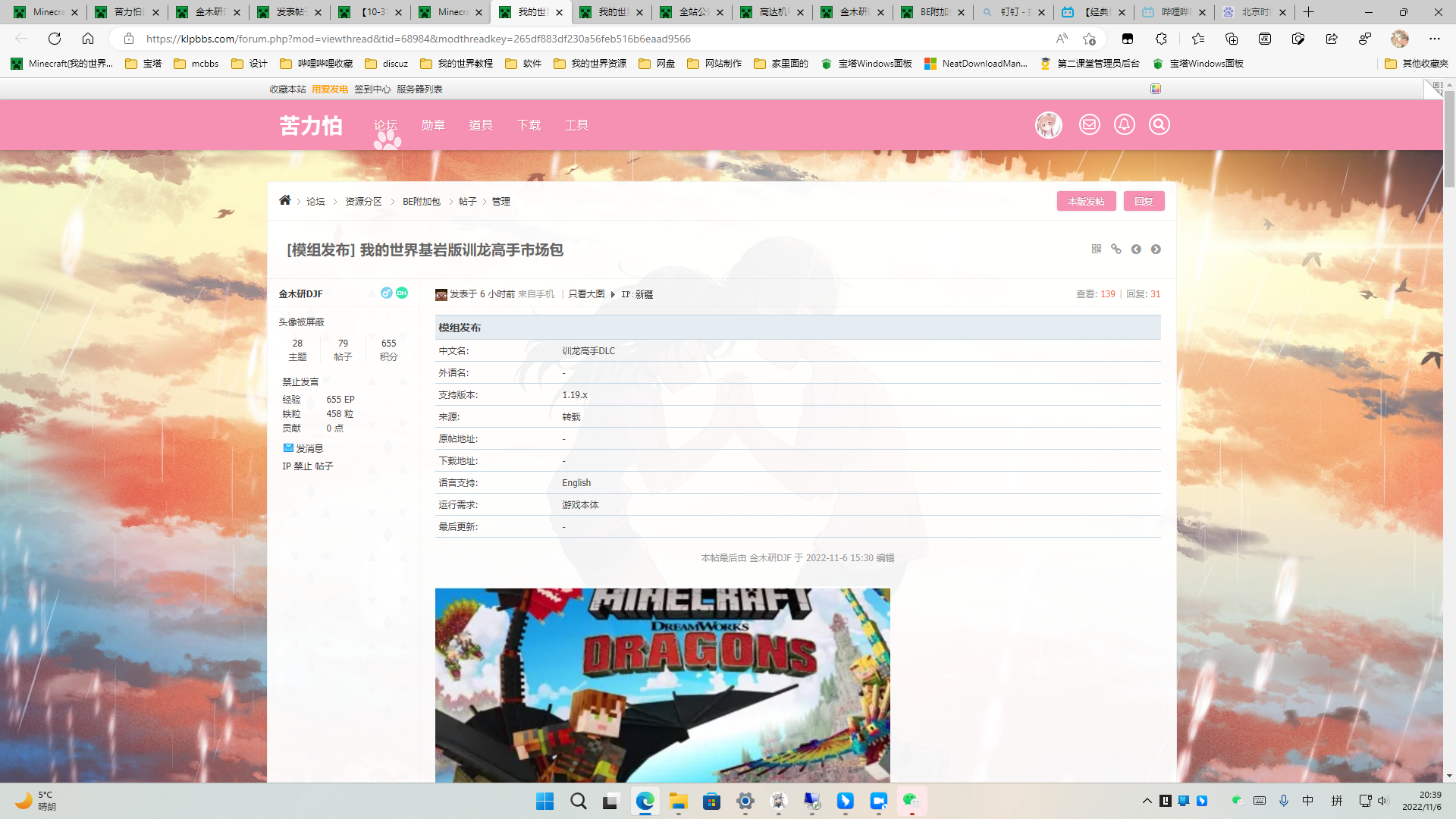Select the 道具 navigation menu item
1456x819 pixels.
point(481,125)
